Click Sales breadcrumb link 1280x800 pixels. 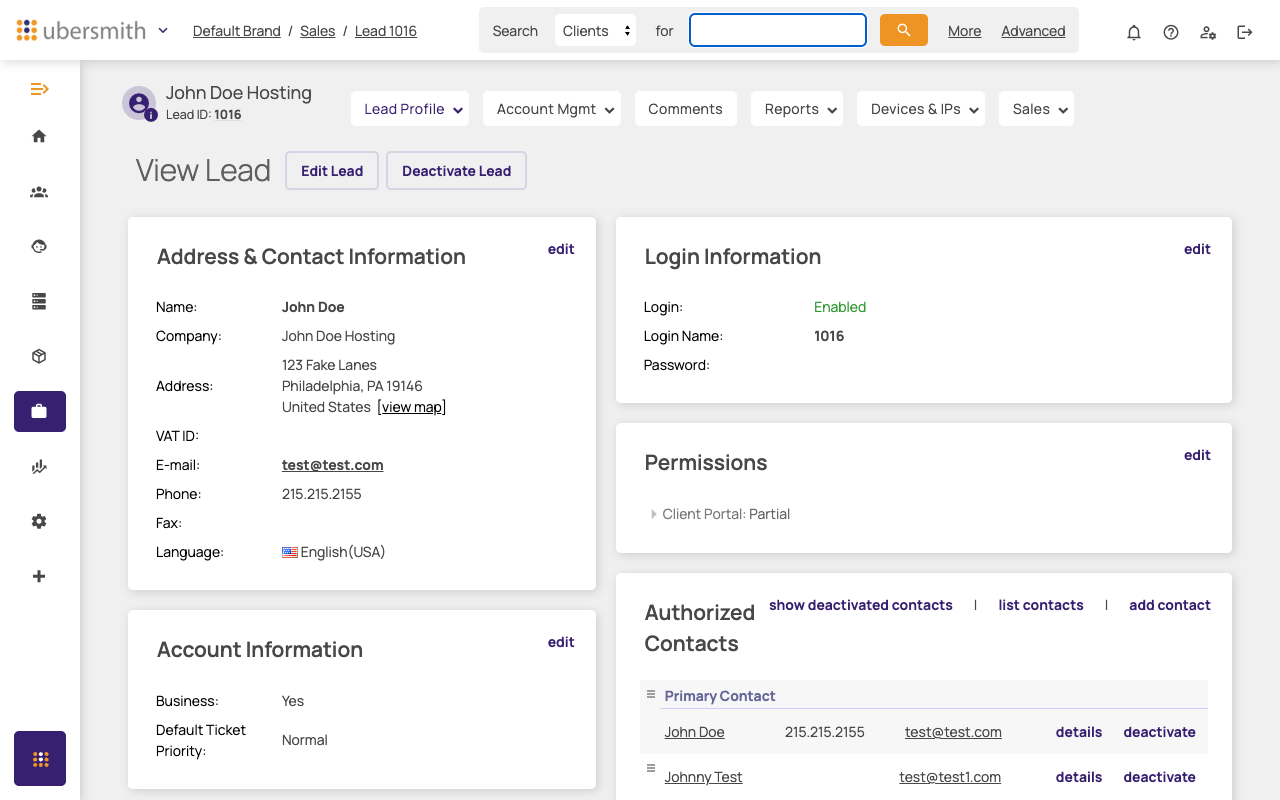tap(318, 31)
